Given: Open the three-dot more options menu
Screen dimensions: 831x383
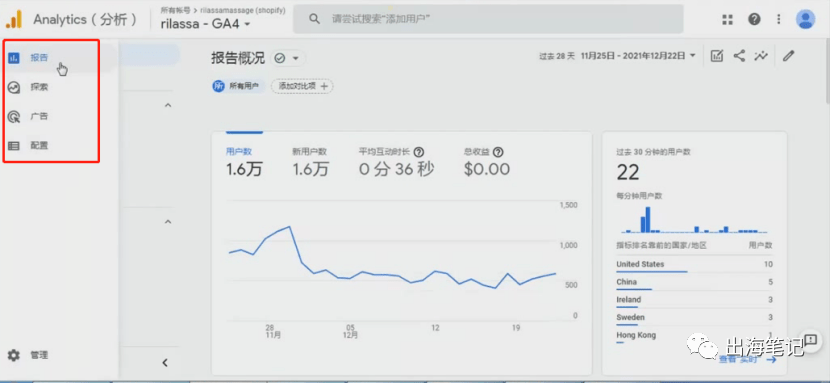Looking at the screenshot, I should 779,19.
